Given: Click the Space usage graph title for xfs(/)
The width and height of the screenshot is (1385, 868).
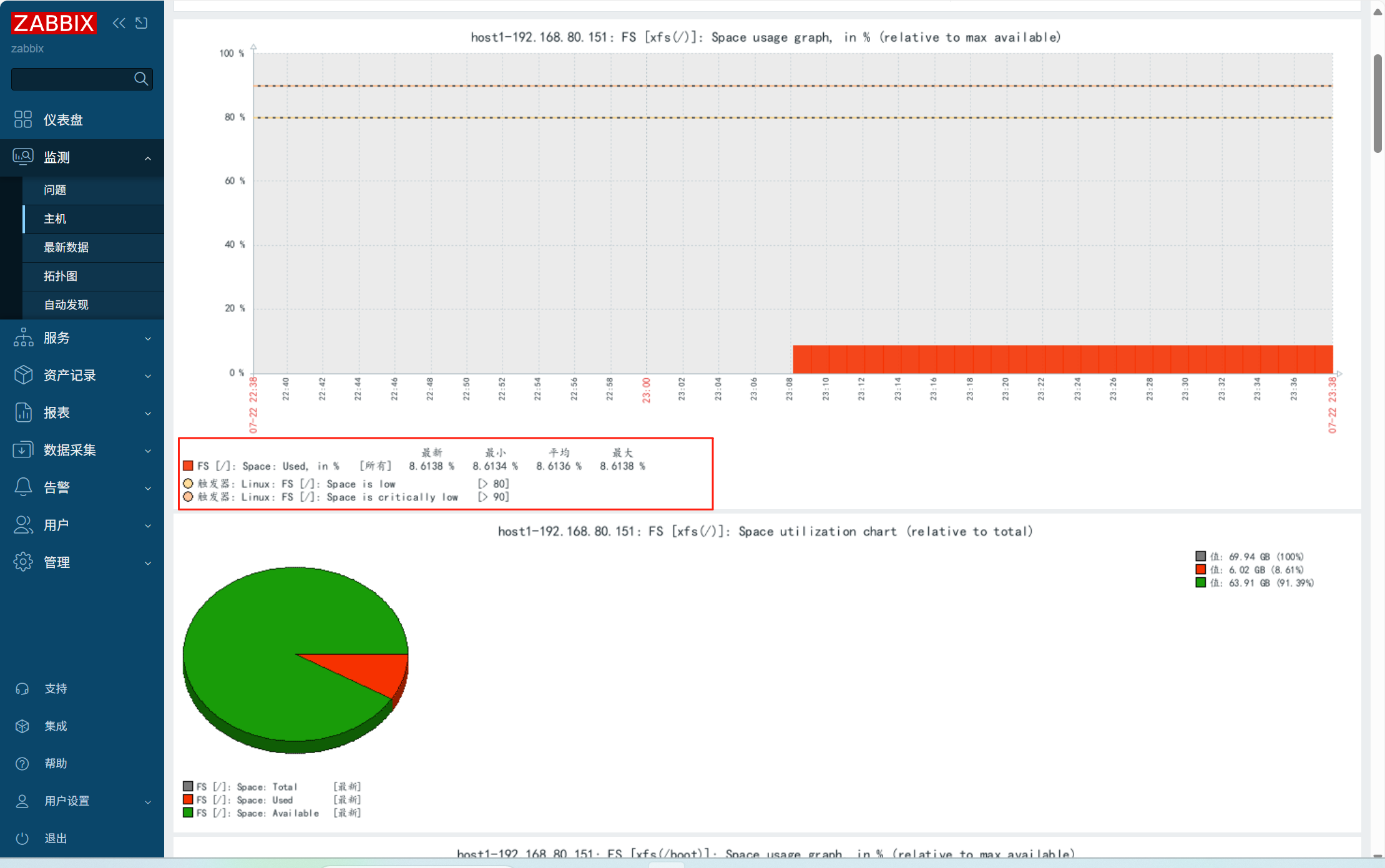Looking at the screenshot, I should [766, 37].
